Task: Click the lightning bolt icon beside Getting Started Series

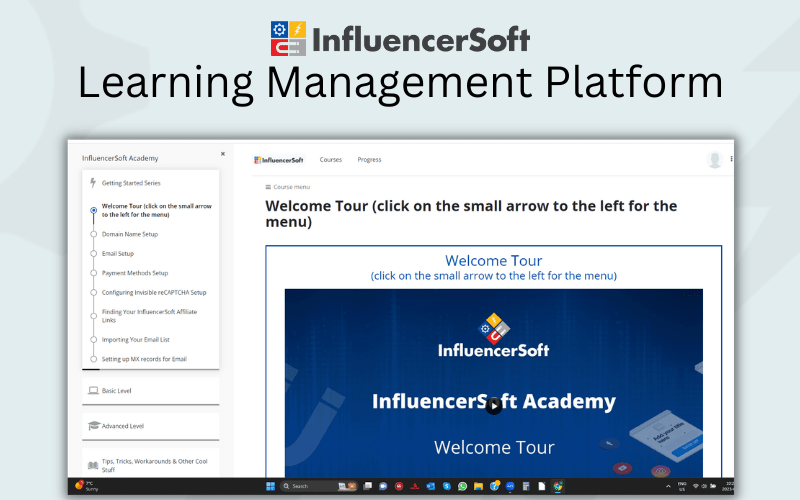Action: 93,183
